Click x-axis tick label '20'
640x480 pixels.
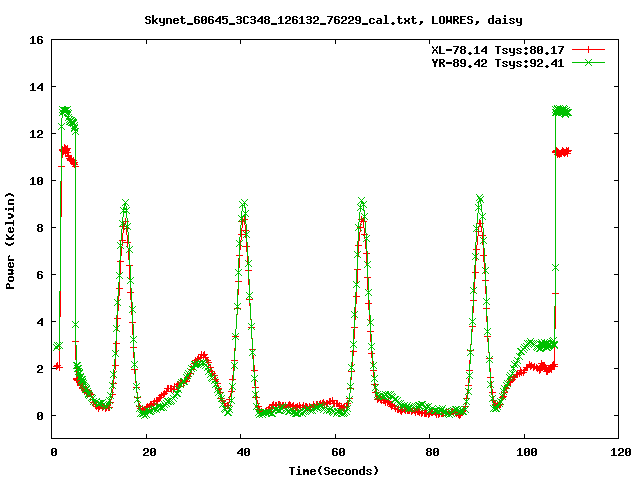tap(149, 452)
